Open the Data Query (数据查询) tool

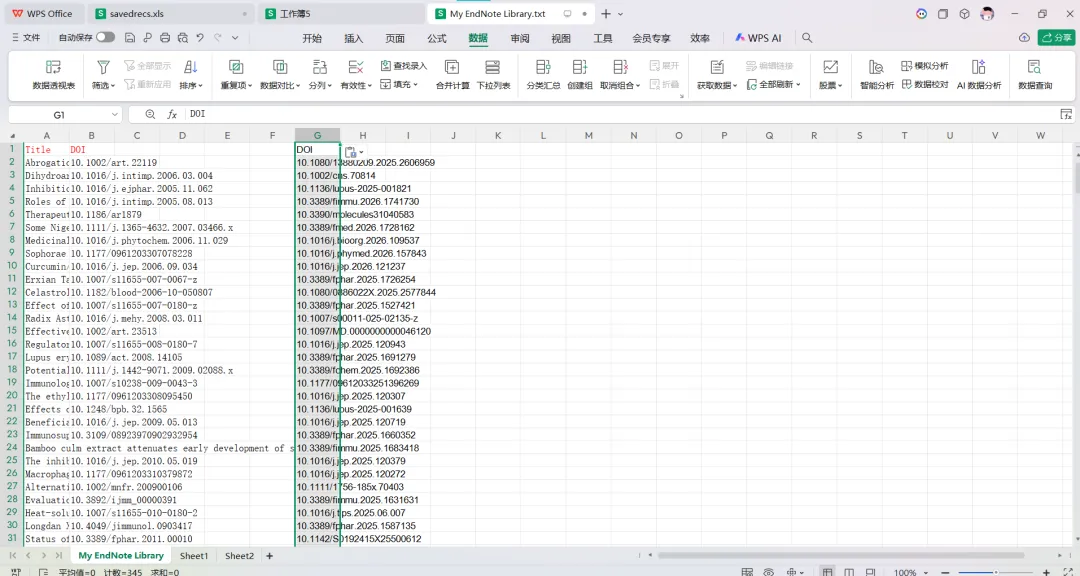(x=1035, y=75)
